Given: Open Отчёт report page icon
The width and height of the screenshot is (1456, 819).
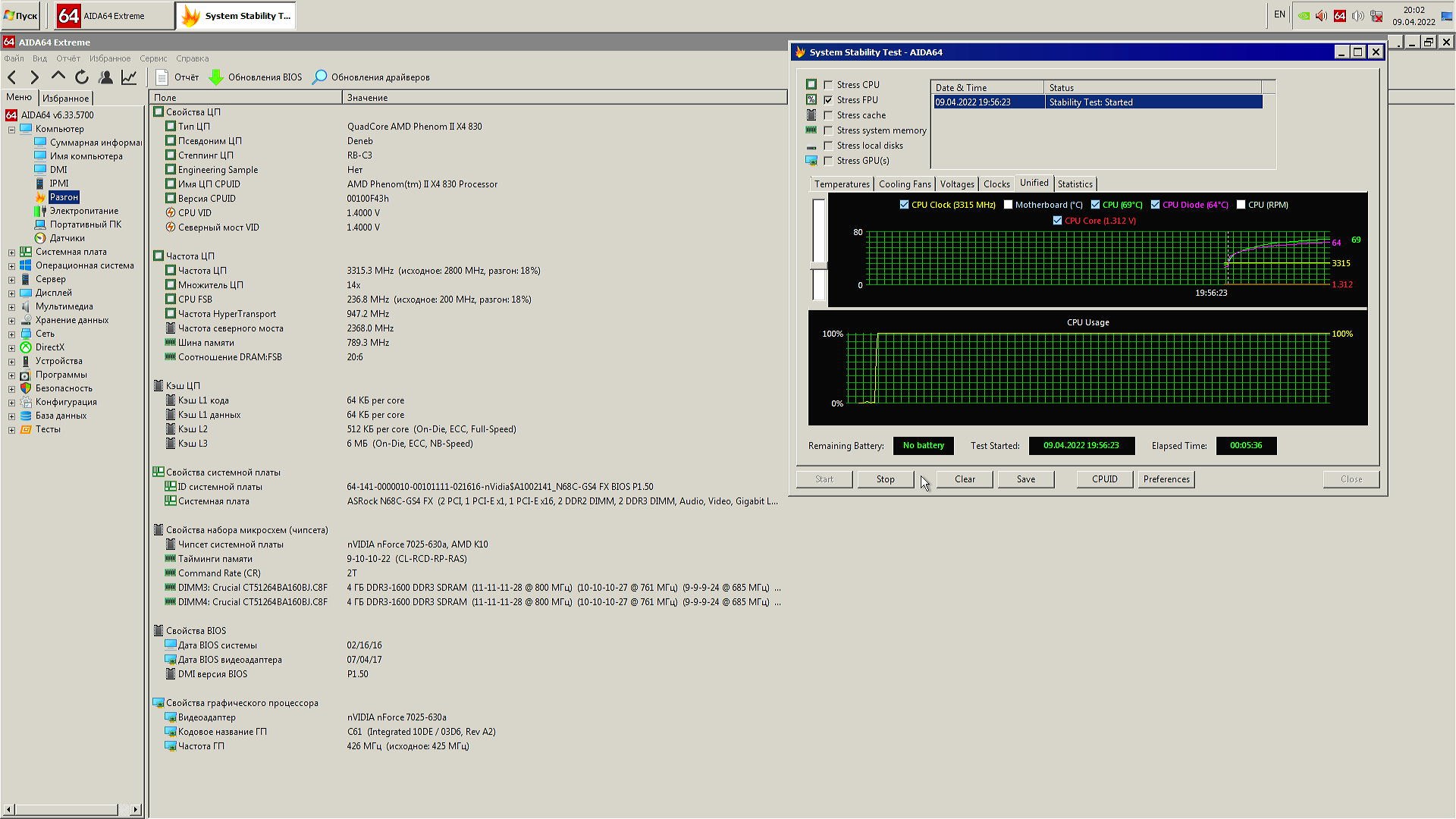Looking at the screenshot, I should (162, 77).
